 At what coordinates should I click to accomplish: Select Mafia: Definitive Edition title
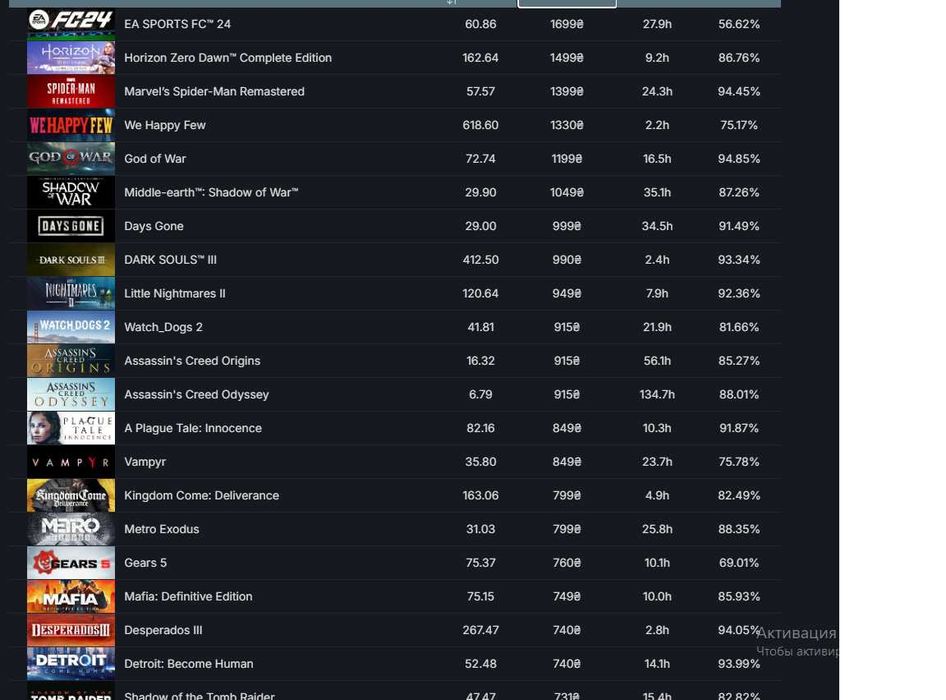188,597
